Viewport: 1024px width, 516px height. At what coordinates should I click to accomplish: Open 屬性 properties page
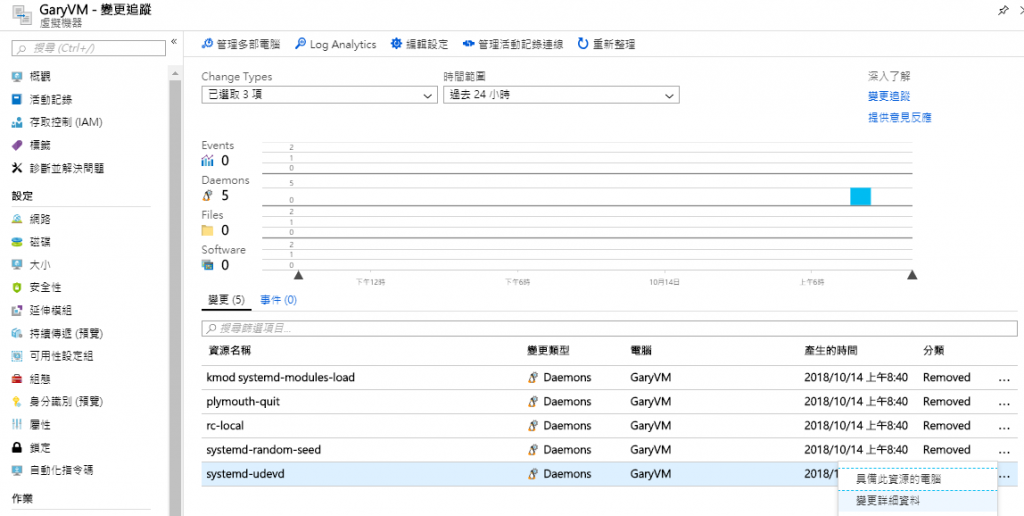click(40, 425)
